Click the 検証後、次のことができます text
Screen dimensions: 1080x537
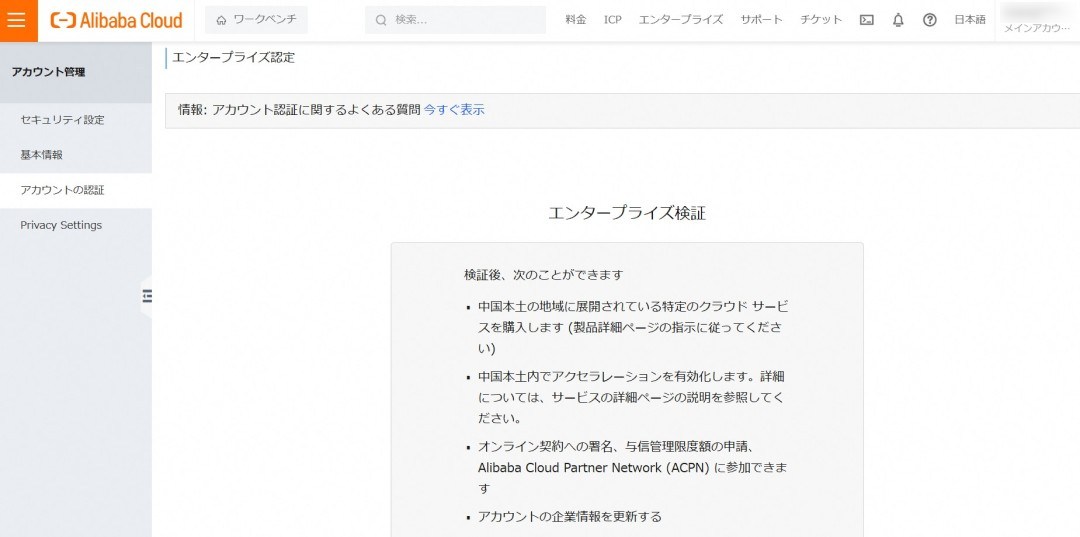pyautogui.click(x=543, y=275)
